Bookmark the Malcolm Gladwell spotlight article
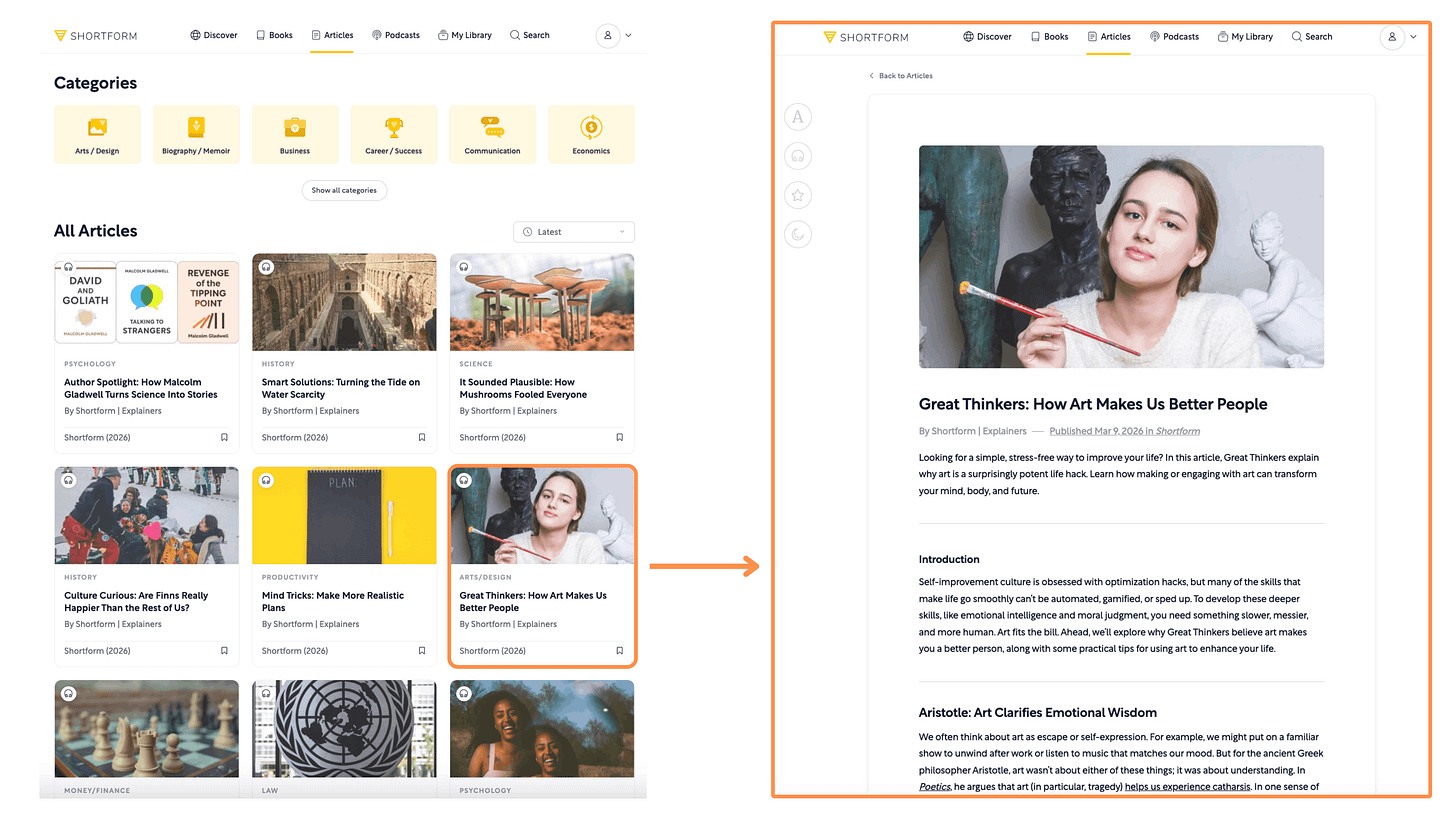The image size is (1456, 819). 224,437
